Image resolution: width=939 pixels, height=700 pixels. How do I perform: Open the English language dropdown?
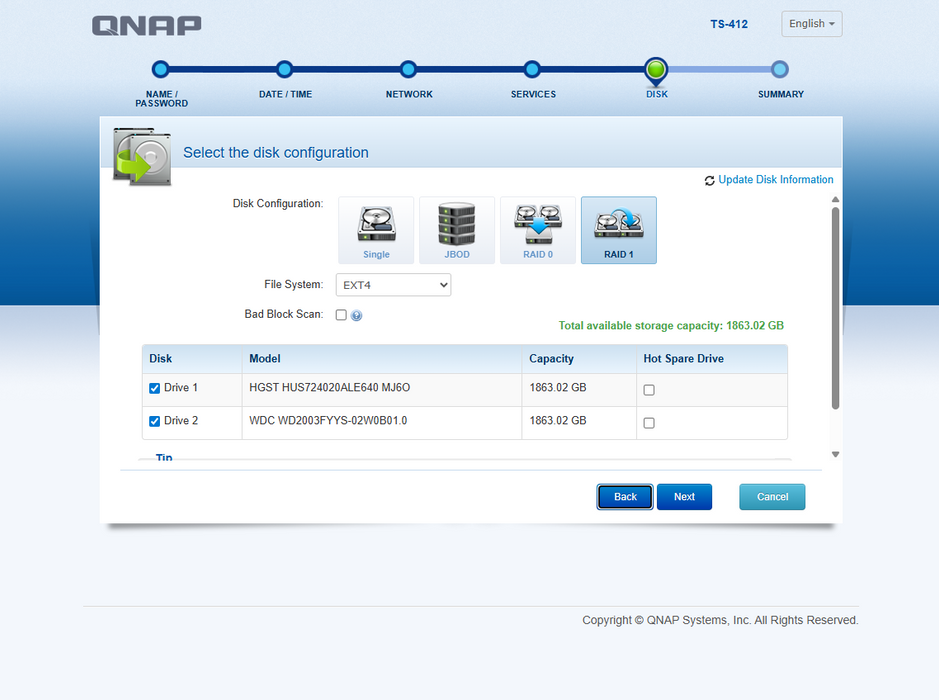[811, 24]
